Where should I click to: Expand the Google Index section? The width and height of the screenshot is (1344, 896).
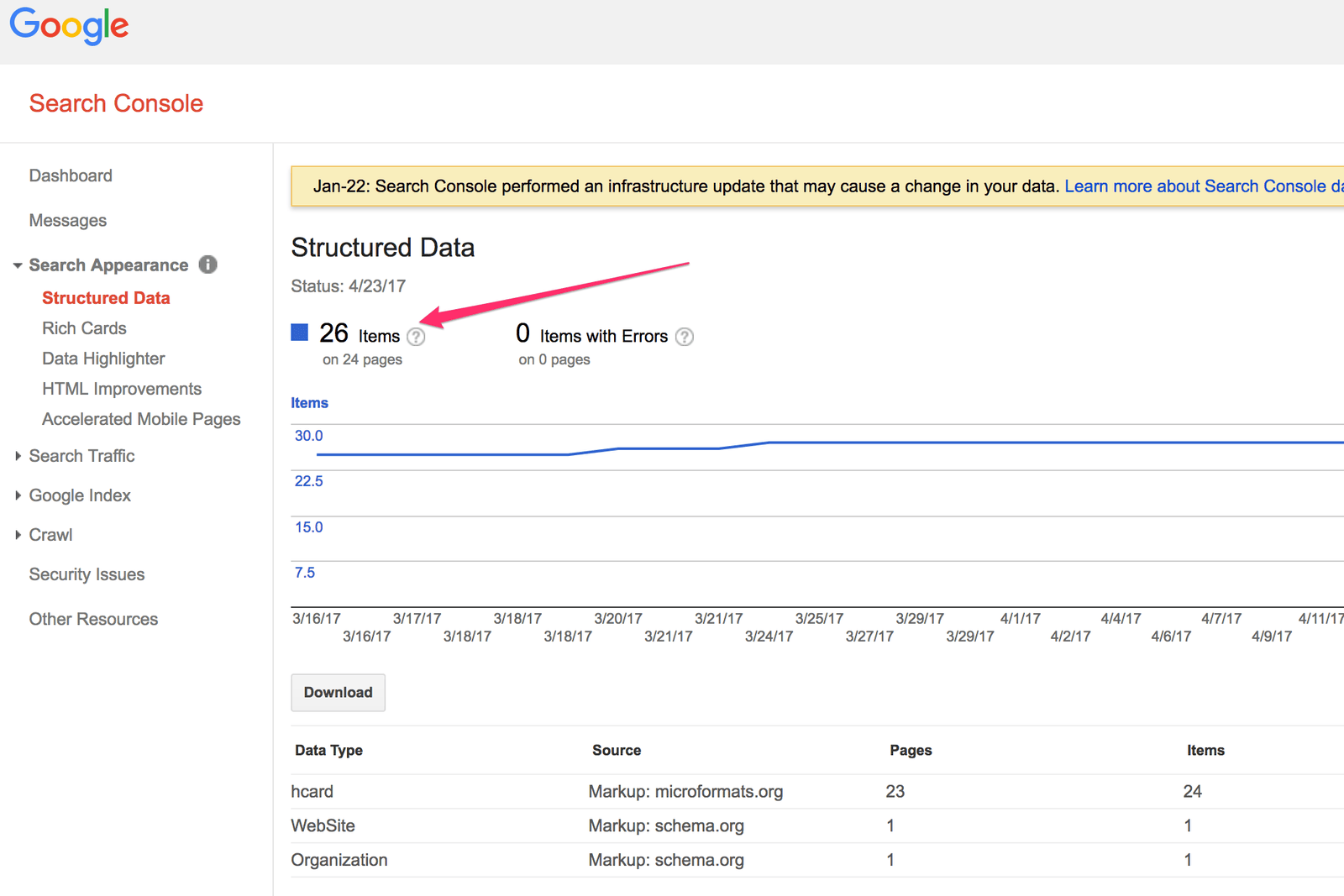(x=18, y=495)
